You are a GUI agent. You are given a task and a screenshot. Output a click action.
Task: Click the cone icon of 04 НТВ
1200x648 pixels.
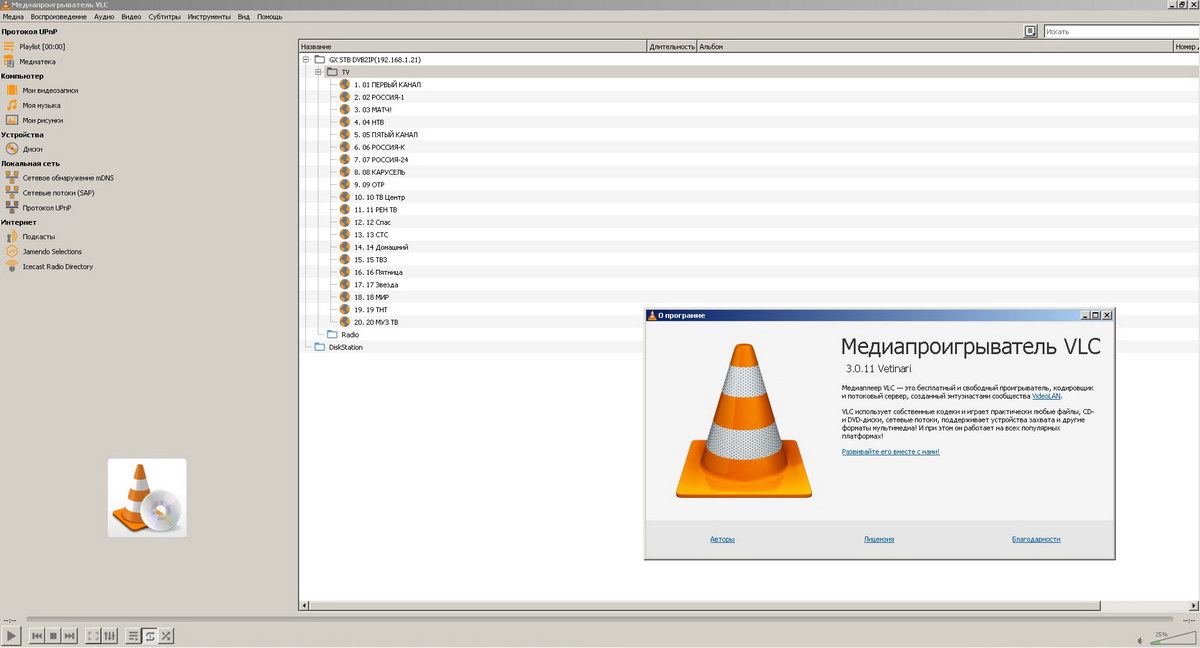click(345, 122)
